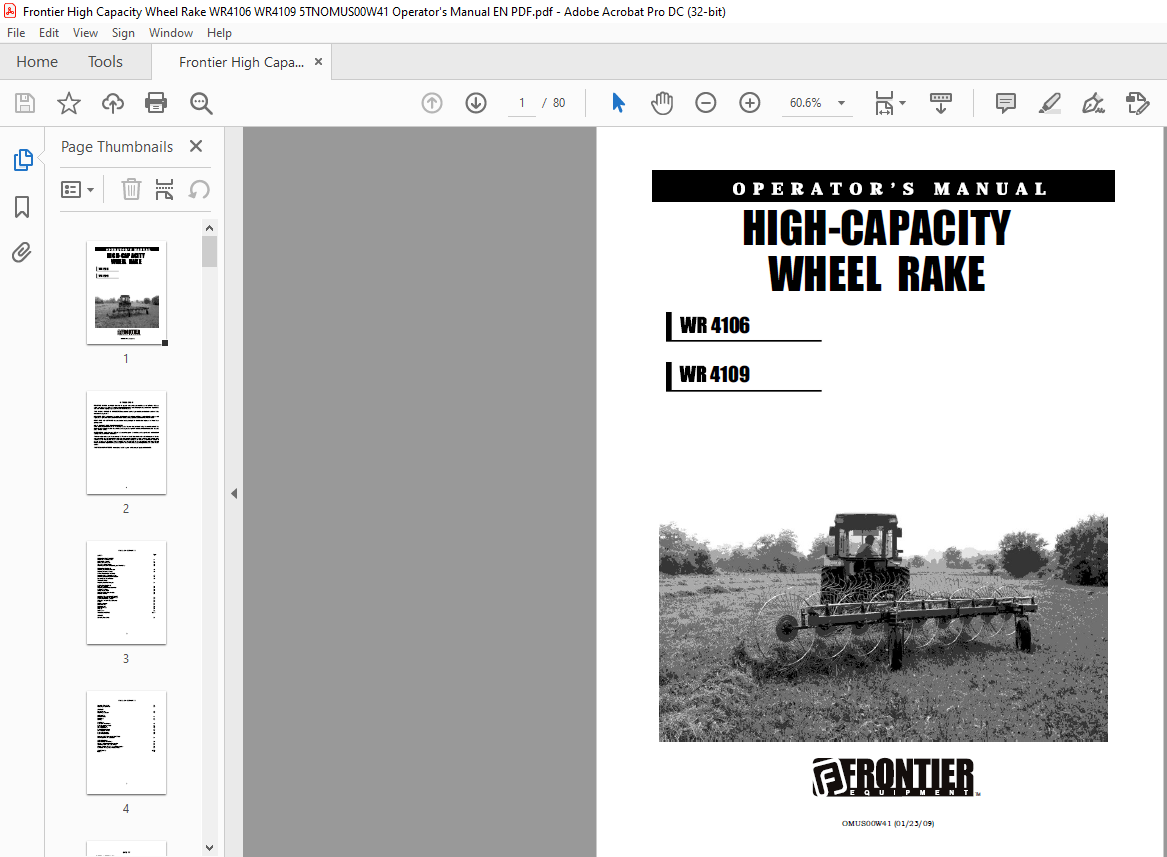Click the WR 4106 model text

(714, 325)
